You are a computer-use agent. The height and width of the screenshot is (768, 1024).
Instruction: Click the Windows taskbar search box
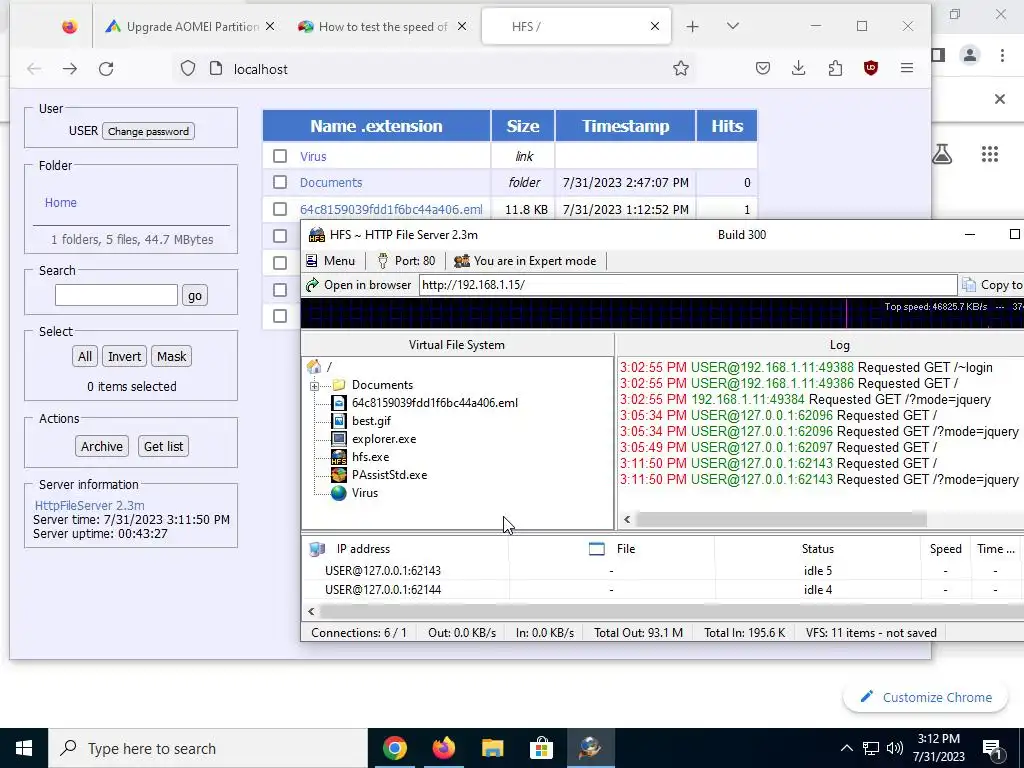[208, 748]
